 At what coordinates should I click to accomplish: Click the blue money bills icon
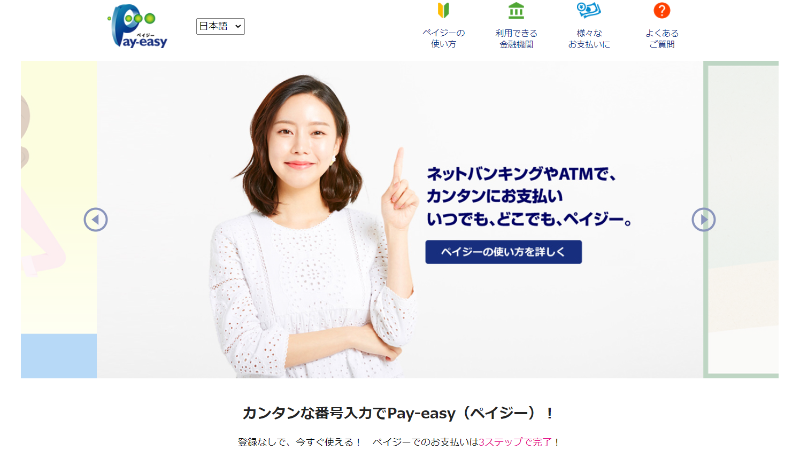(x=589, y=10)
